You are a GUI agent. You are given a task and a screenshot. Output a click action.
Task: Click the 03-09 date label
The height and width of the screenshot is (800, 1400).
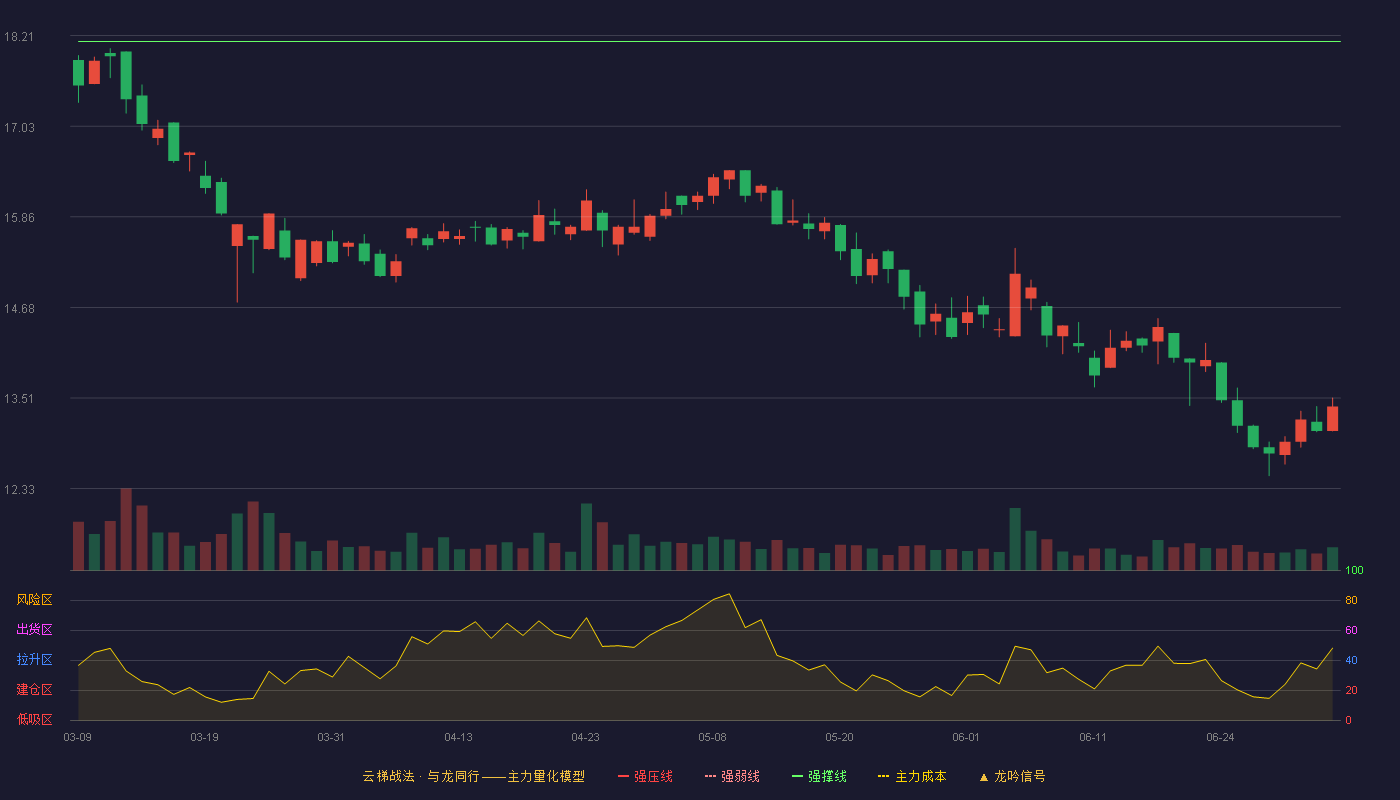77,737
